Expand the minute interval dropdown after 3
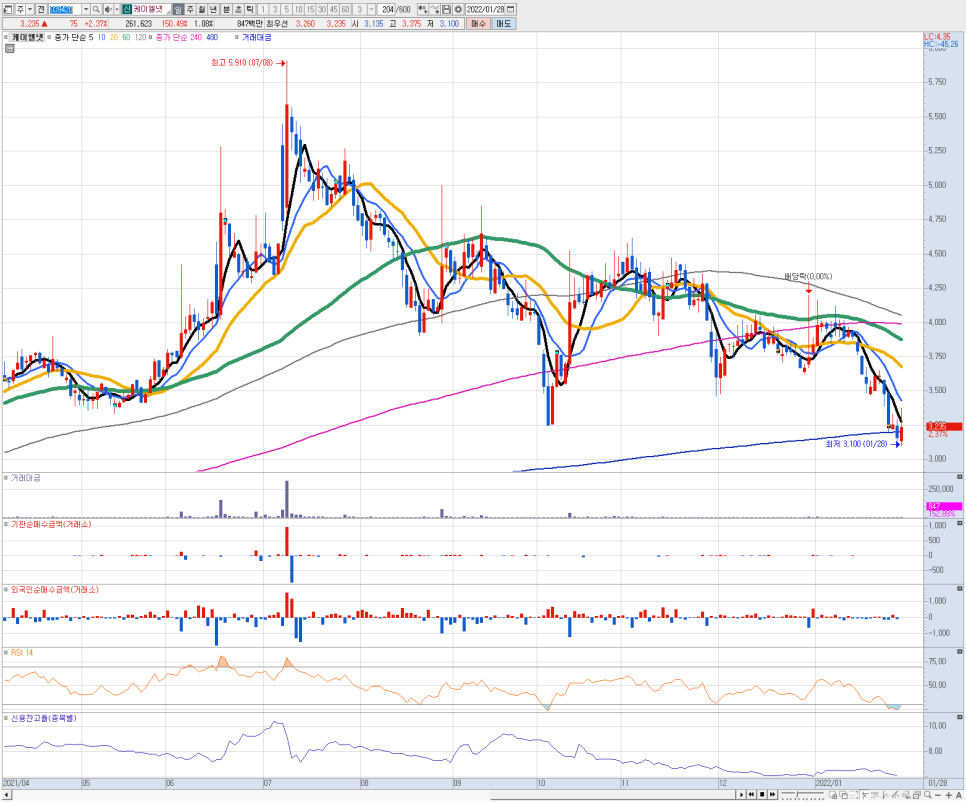This screenshot has height=802, width=966. pyautogui.click(x=371, y=9)
